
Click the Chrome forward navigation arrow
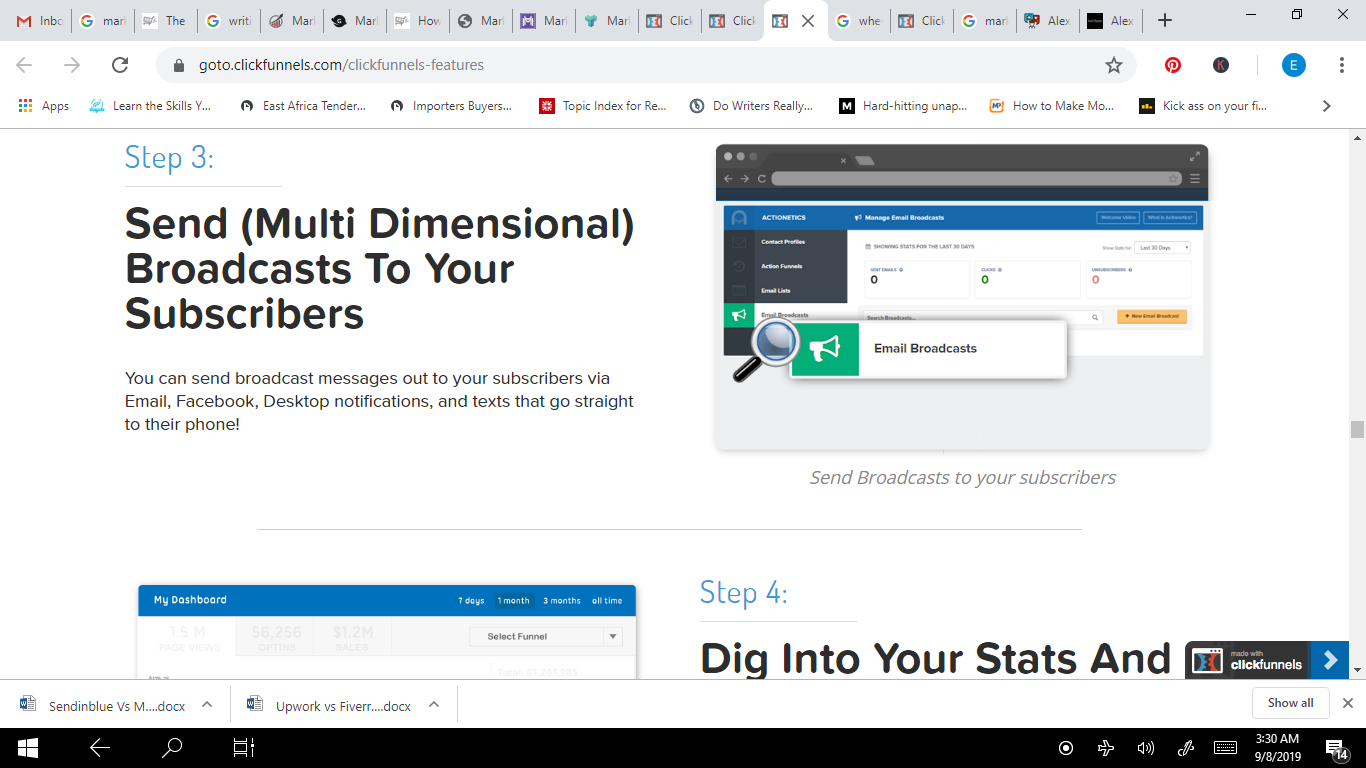72,65
